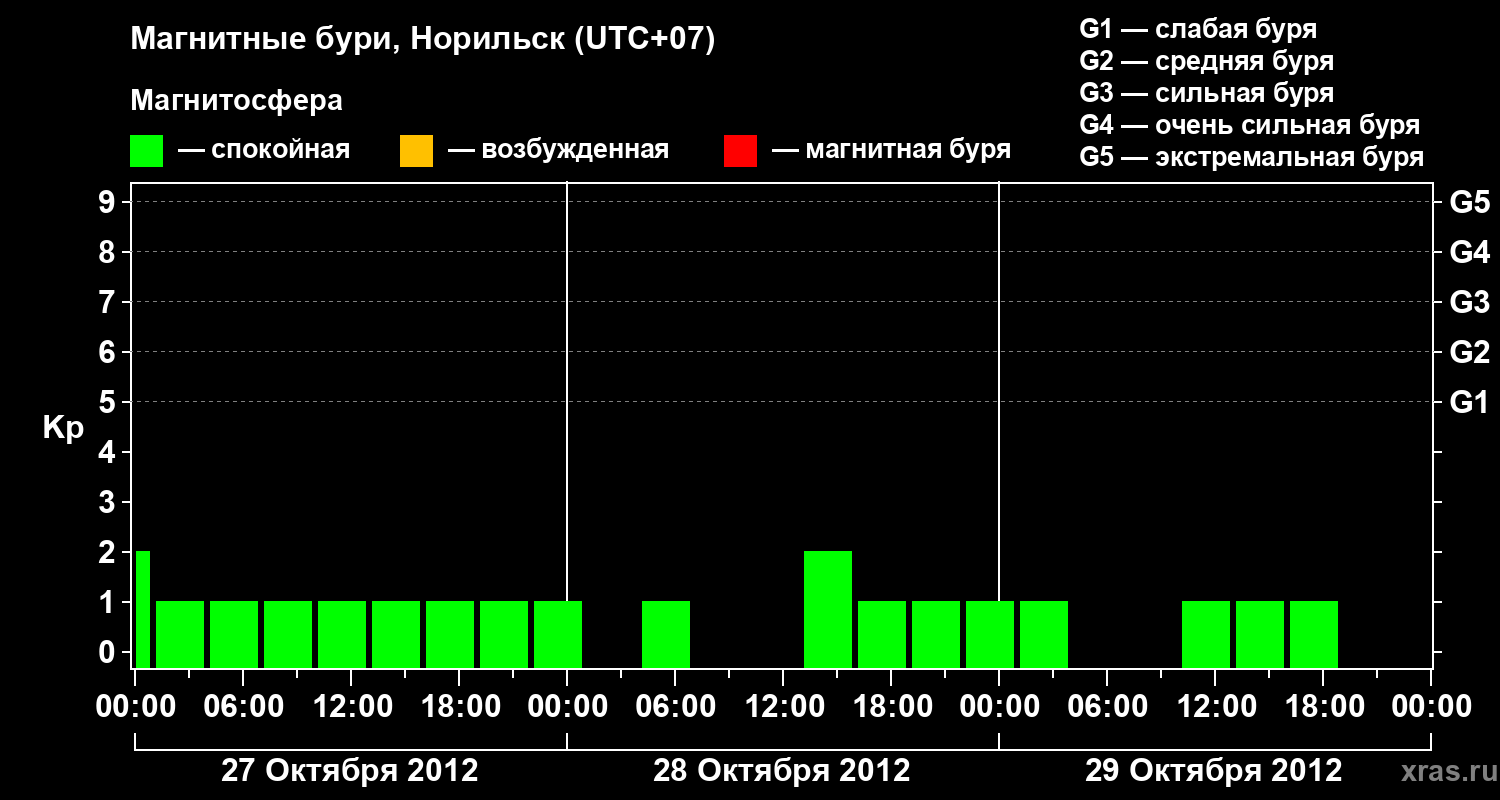Screen dimensions: 1500x800
Task: Click the red 'магнитная буря' legend swatch
Action: 740,151
